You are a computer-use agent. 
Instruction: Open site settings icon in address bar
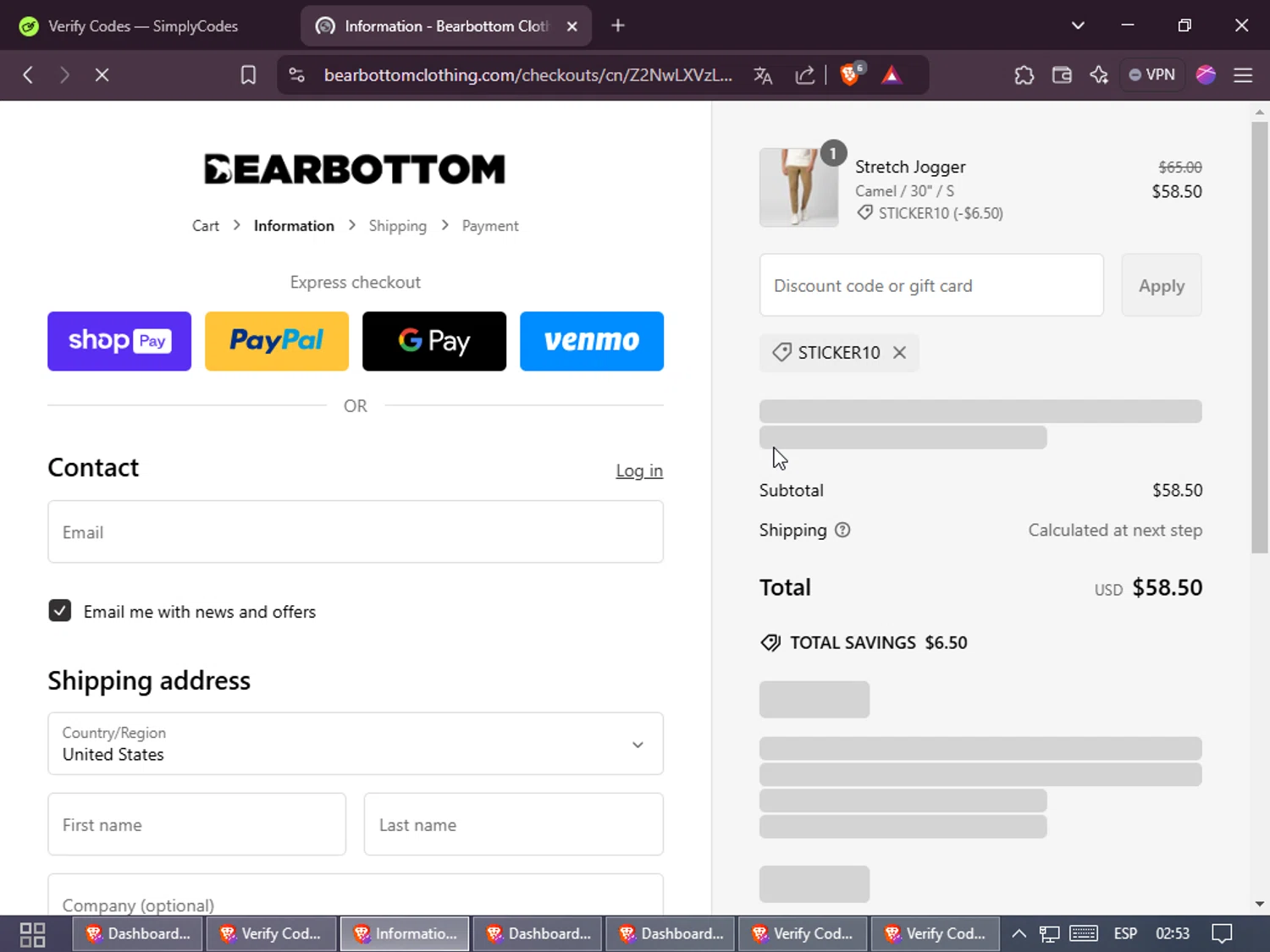(x=296, y=75)
